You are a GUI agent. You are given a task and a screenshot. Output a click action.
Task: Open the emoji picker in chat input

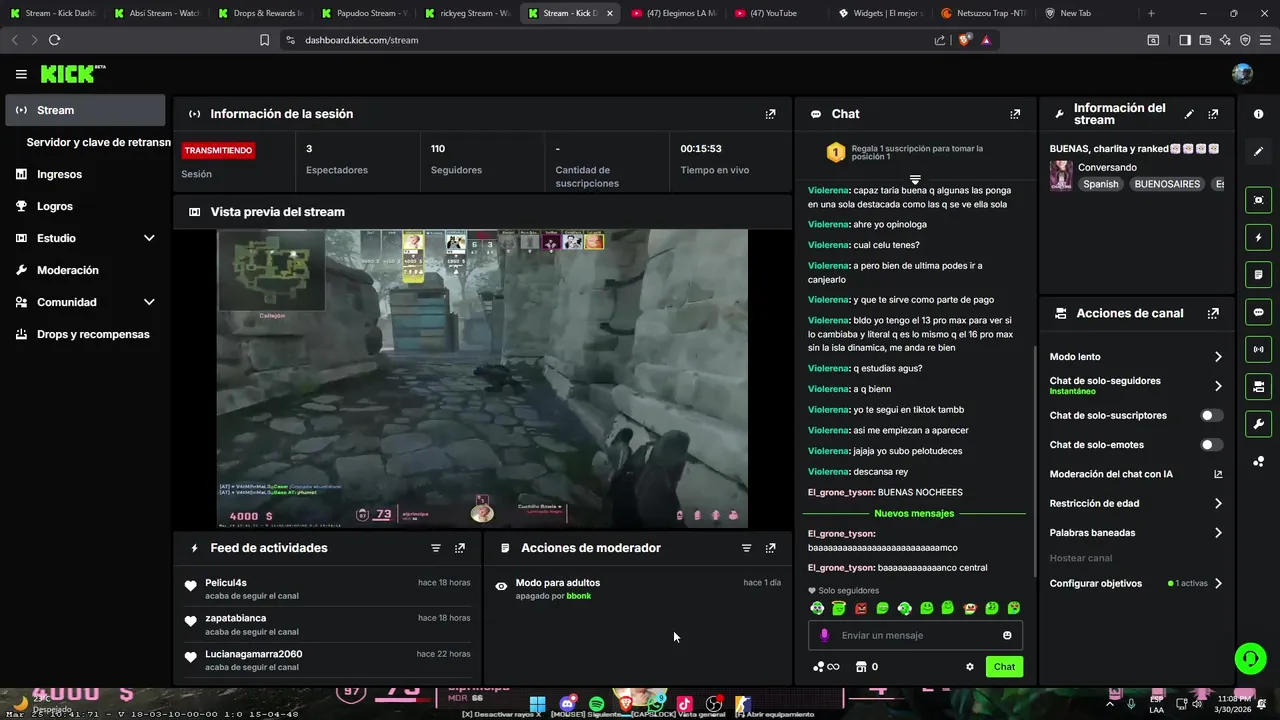click(x=1007, y=635)
